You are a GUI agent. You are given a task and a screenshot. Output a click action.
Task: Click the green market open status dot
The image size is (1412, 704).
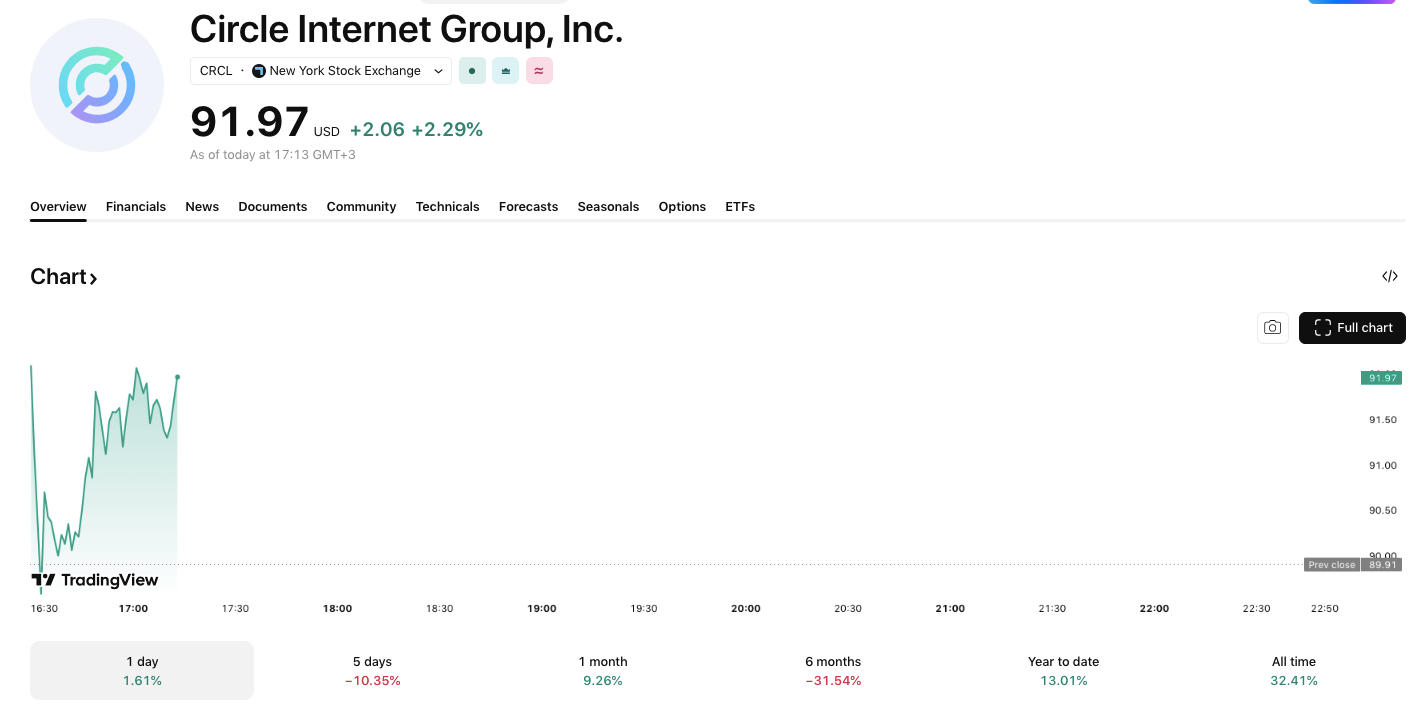(472, 71)
